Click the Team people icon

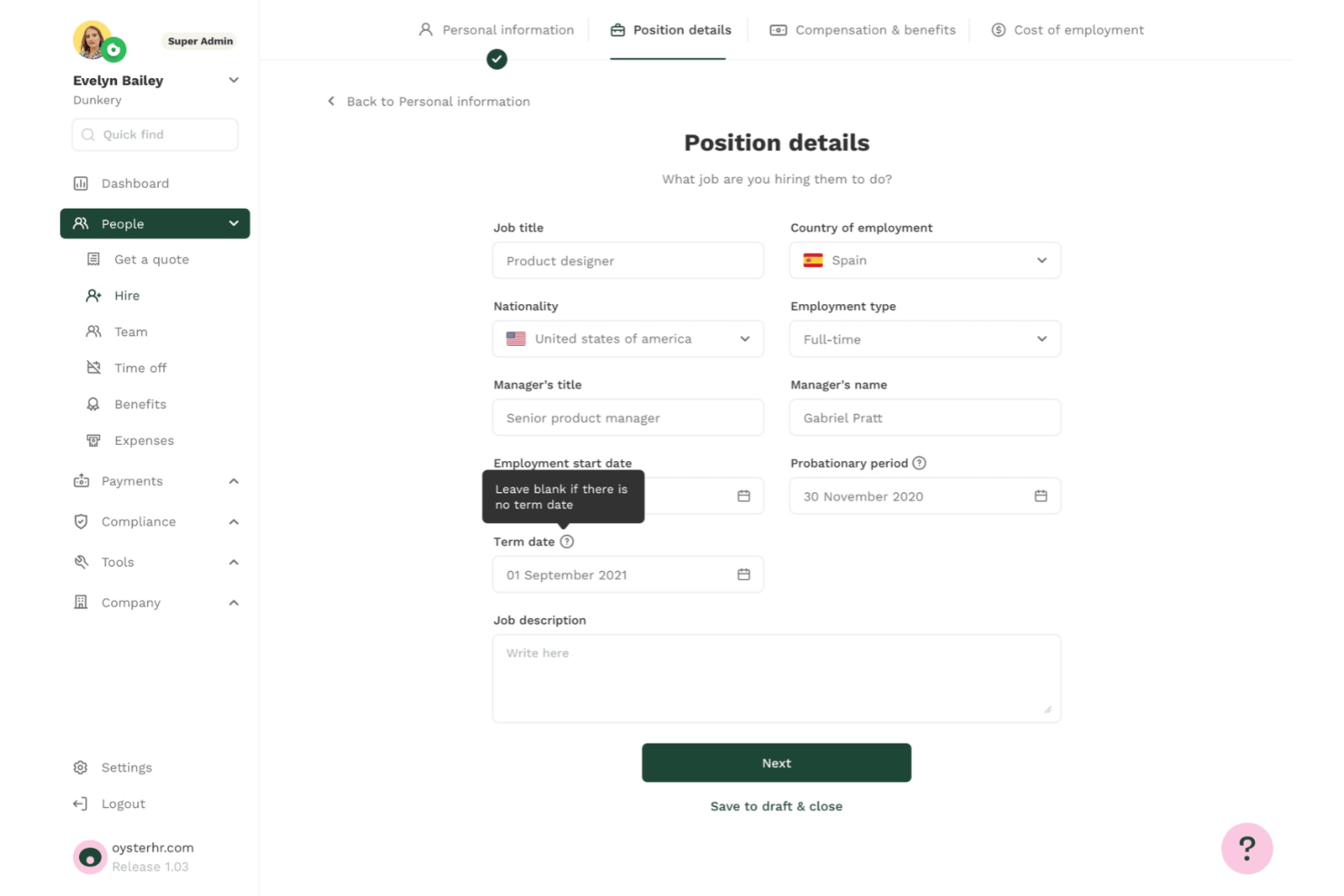point(94,332)
